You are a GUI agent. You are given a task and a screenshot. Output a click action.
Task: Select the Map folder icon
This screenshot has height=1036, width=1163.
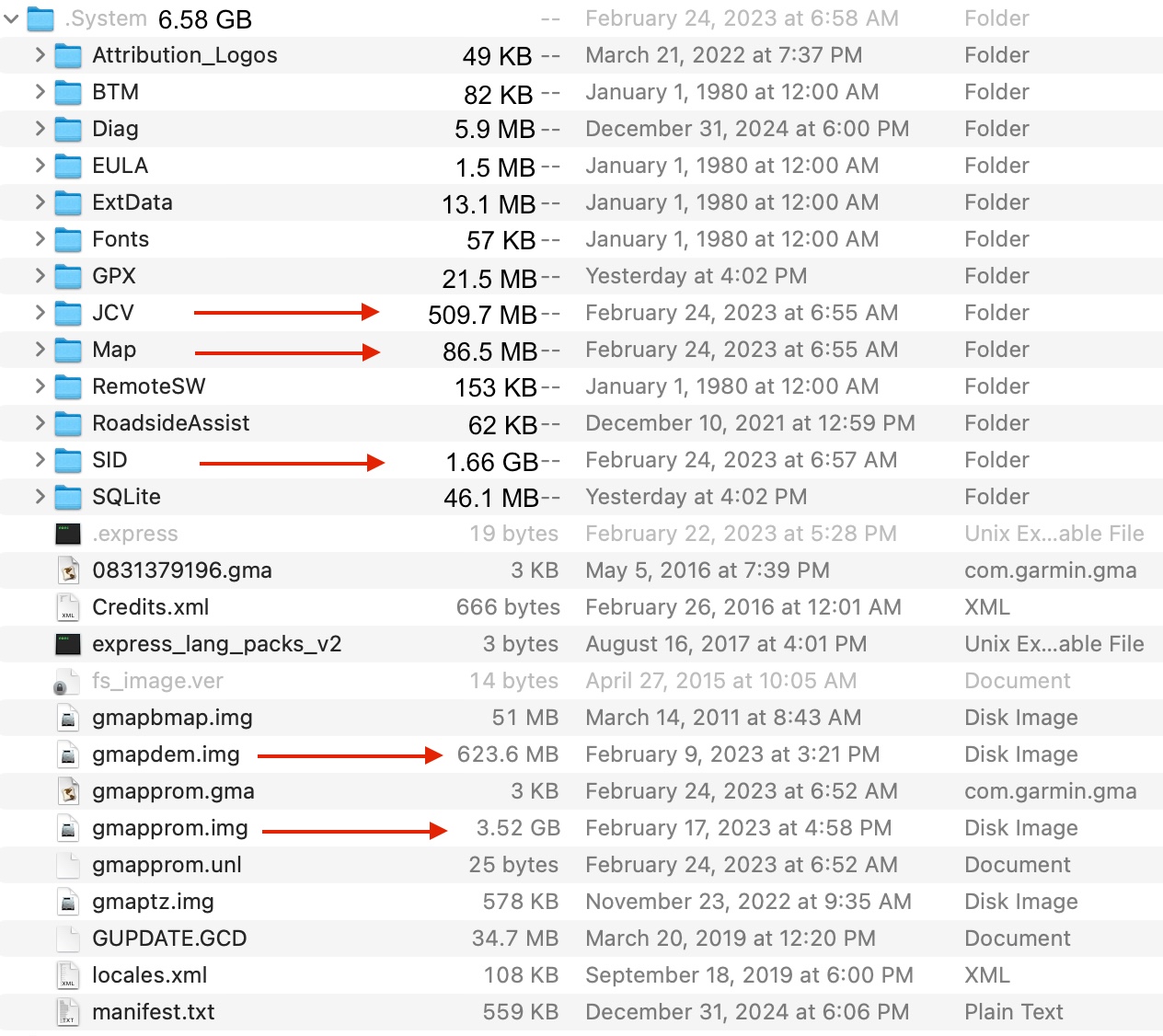(x=68, y=350)
